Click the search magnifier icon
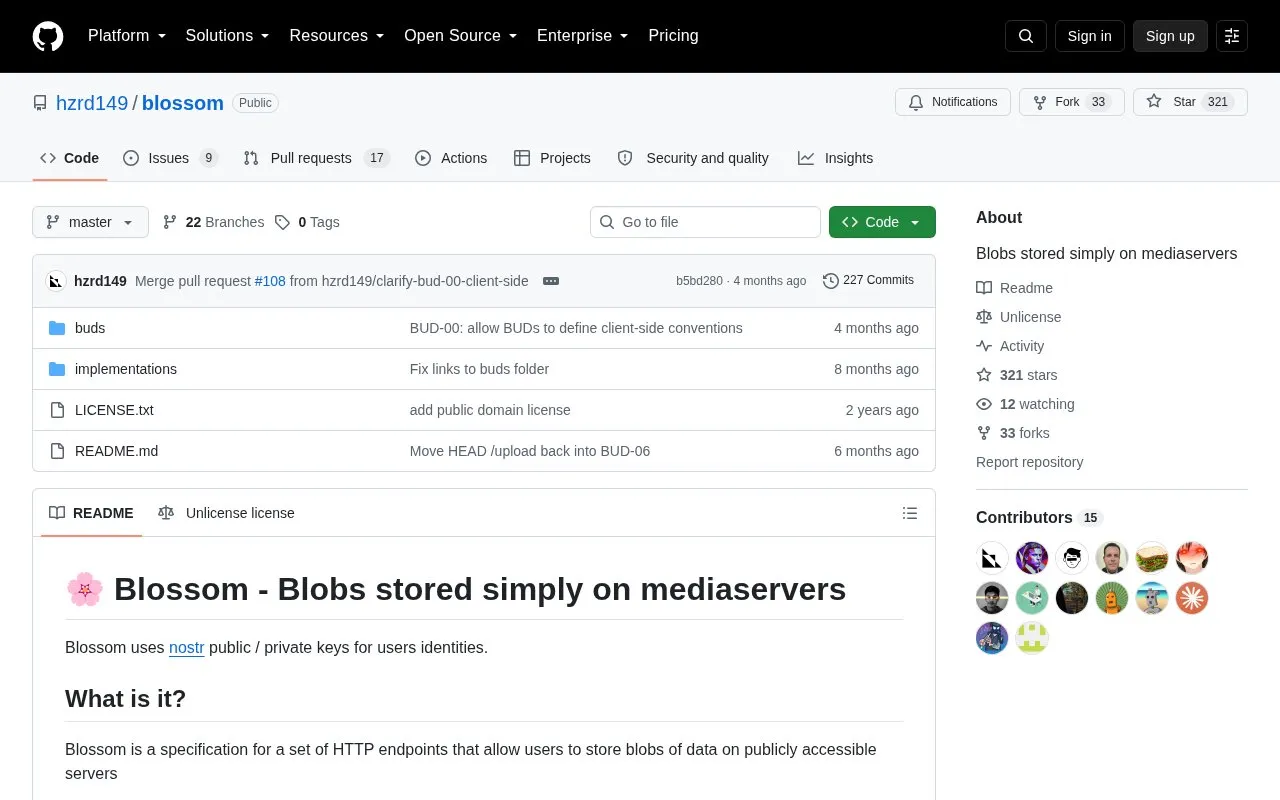 1026,36
